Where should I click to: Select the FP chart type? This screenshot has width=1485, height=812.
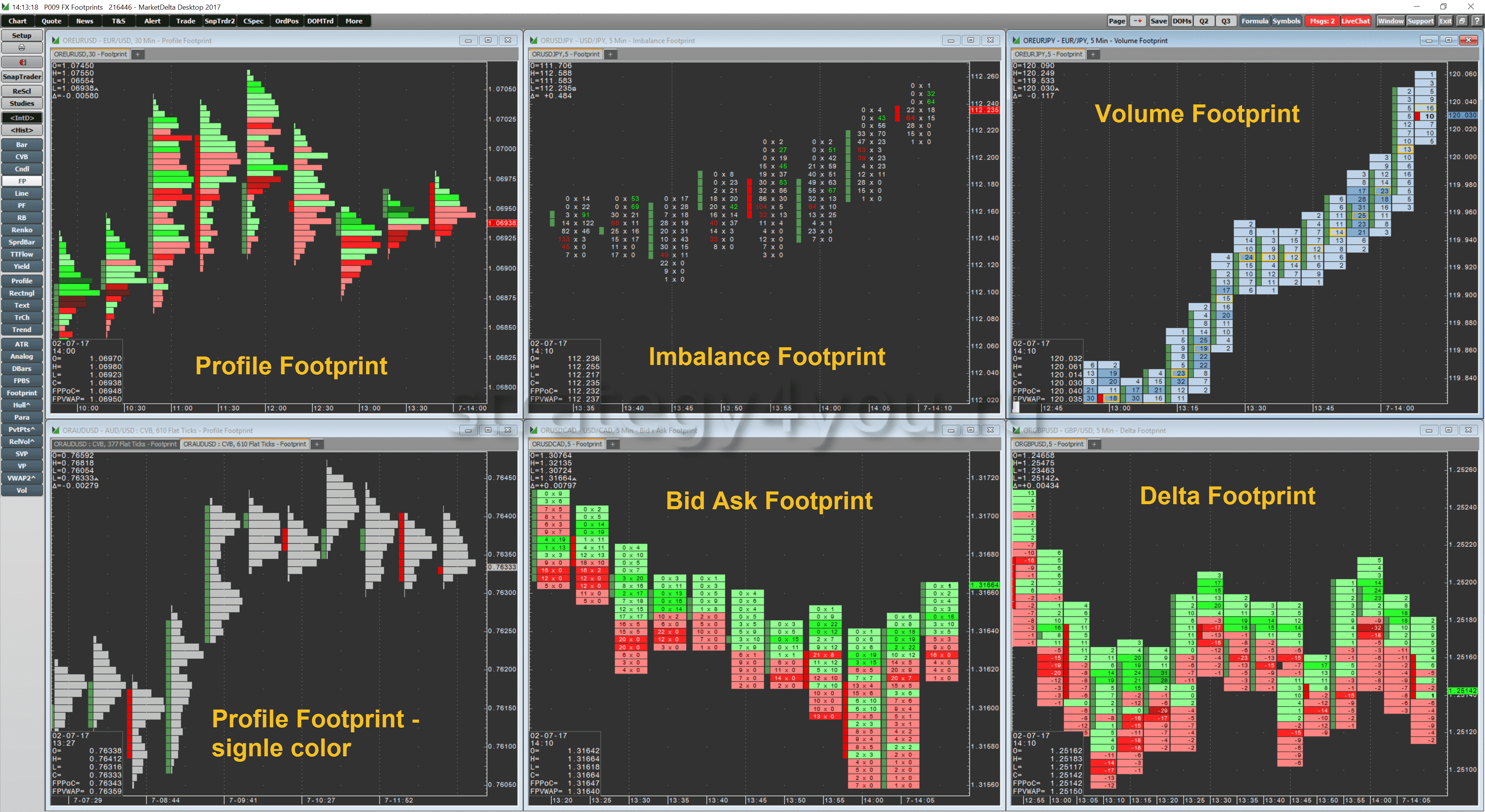22,181
